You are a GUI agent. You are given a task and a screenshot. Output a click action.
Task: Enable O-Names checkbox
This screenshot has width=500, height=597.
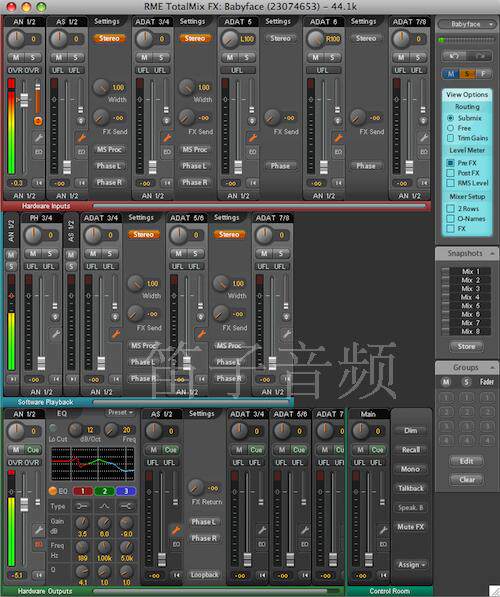(450, 219)
